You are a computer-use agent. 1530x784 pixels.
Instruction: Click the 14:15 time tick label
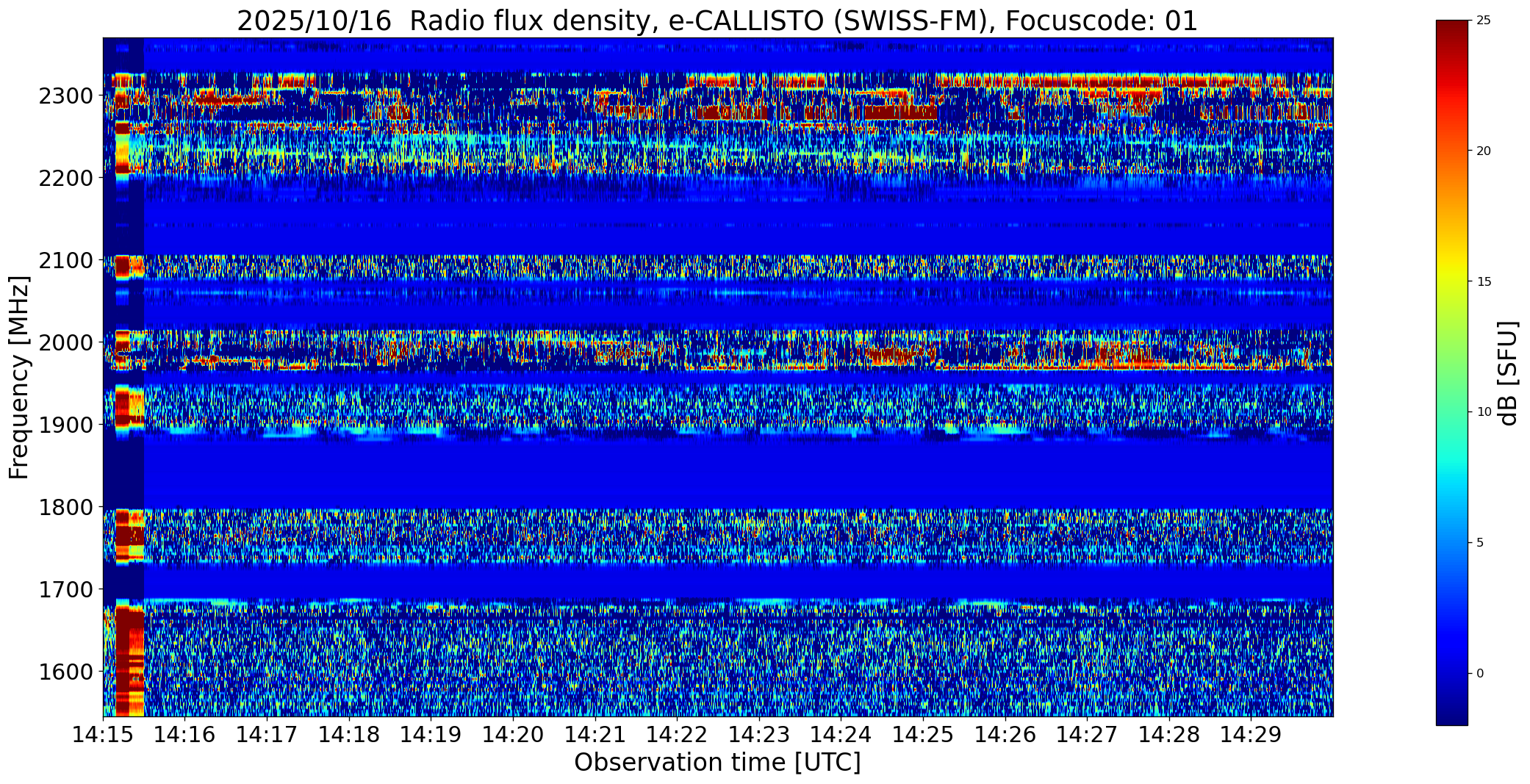103,734
